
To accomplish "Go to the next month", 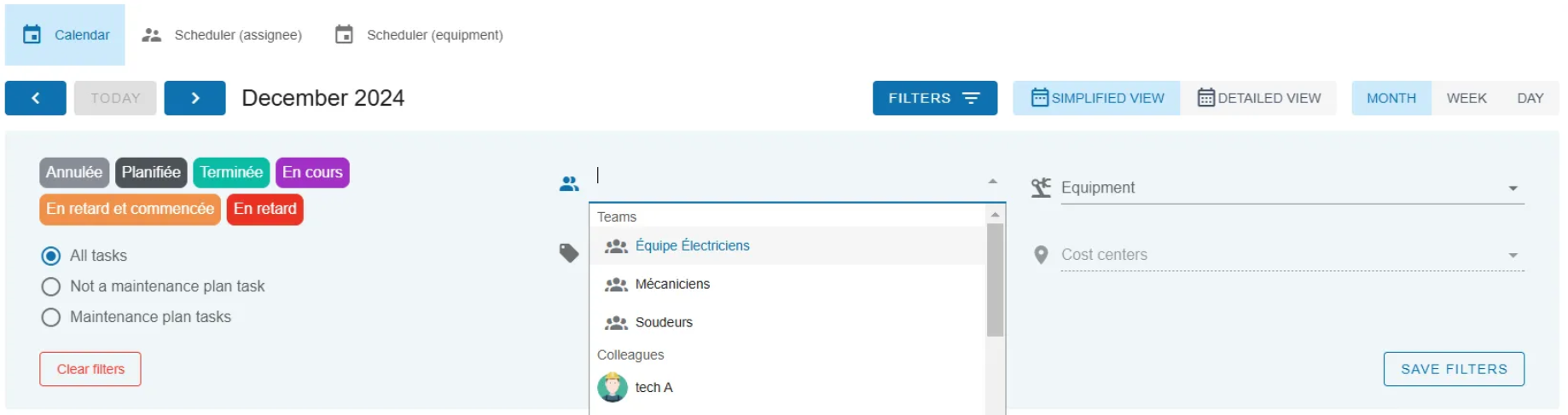I will point(195,98).
